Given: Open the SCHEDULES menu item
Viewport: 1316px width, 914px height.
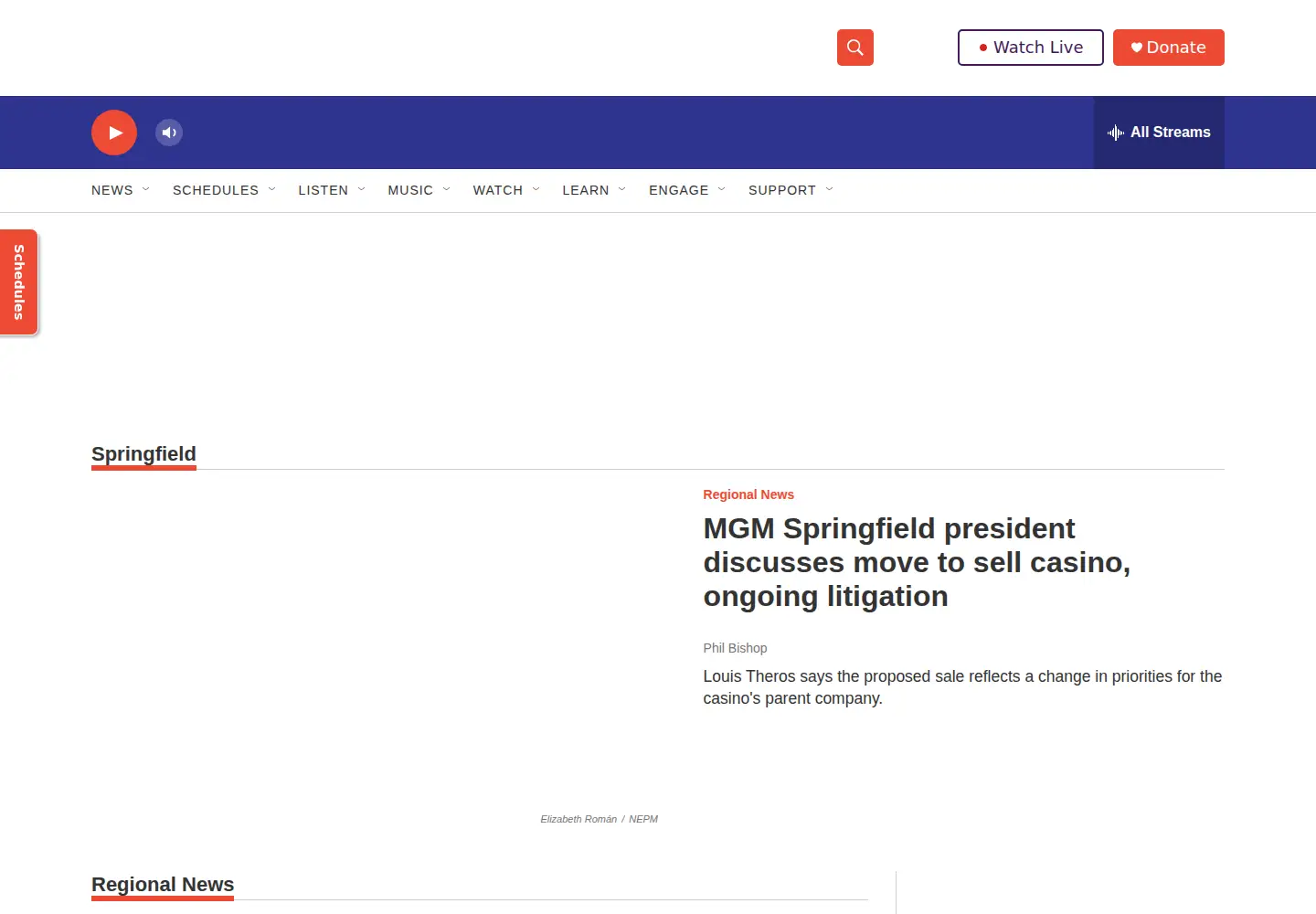Looking at the screenshot, I should coord(216,190).
